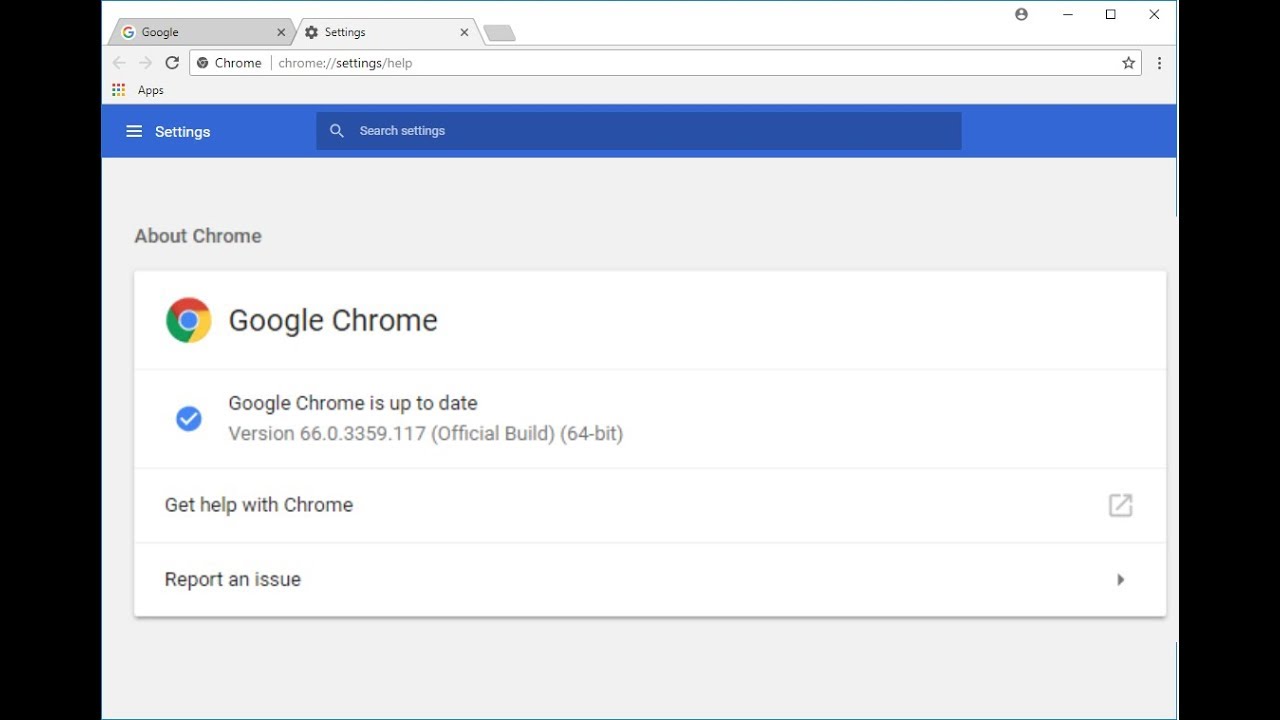1280x720 pixels.
Task: Click the external link icon for Chrome help
Action: click(x=1120, y=505)
